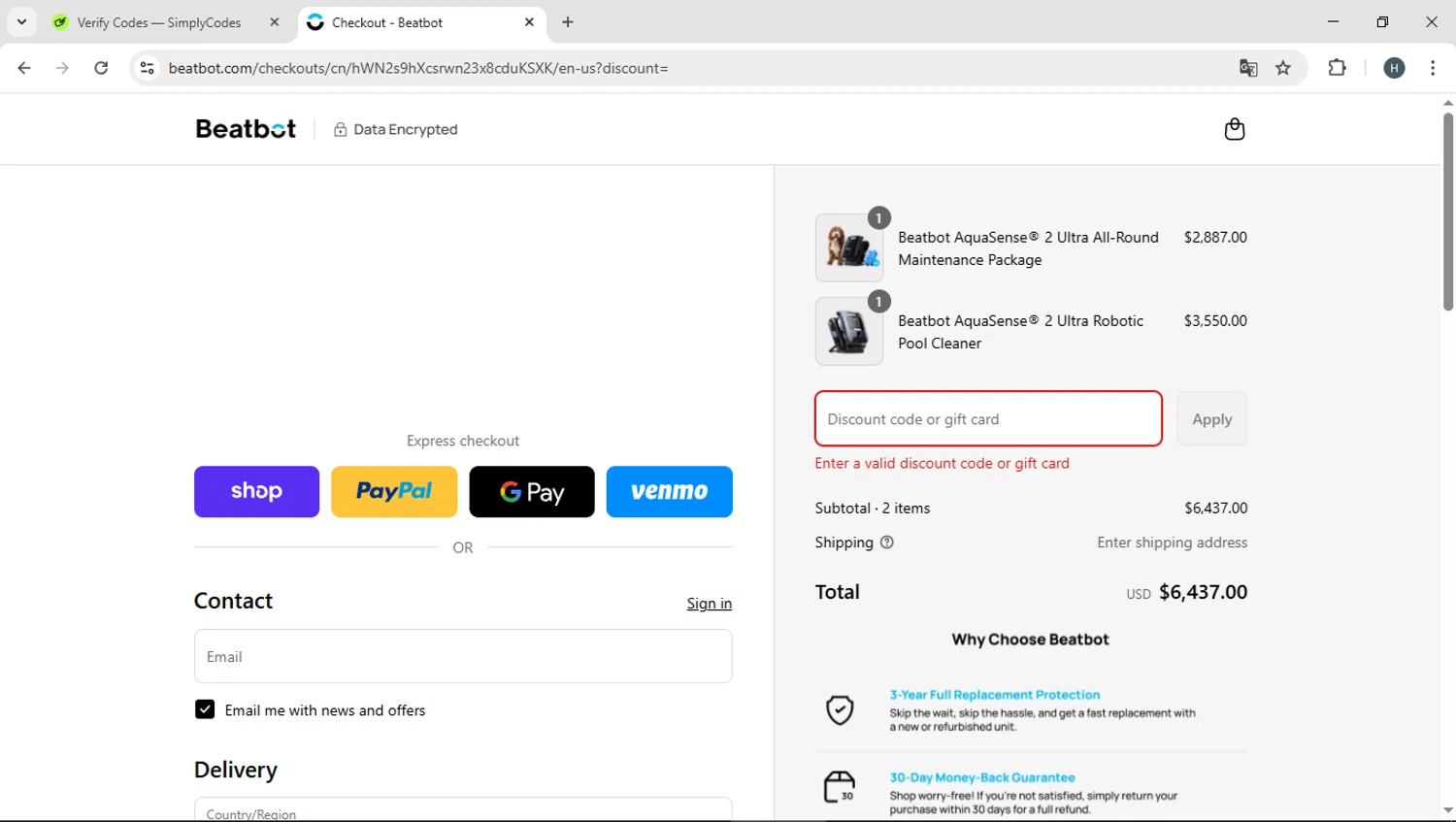Click the Data Encrypted lock icon

click(x=340, y=129)
